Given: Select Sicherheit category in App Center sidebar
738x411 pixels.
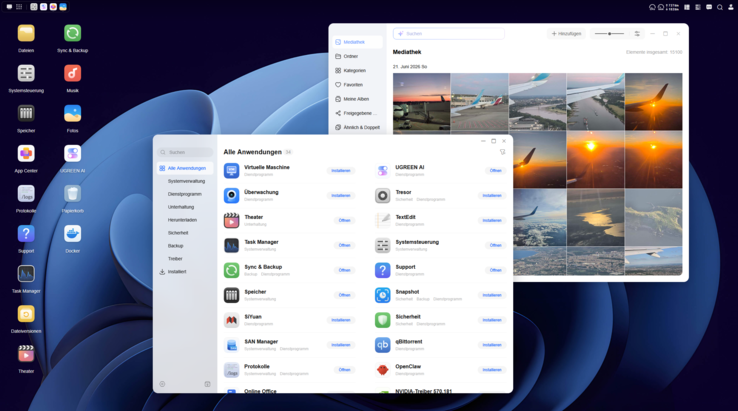Looking at the screenshot, I should coord(178,233).
